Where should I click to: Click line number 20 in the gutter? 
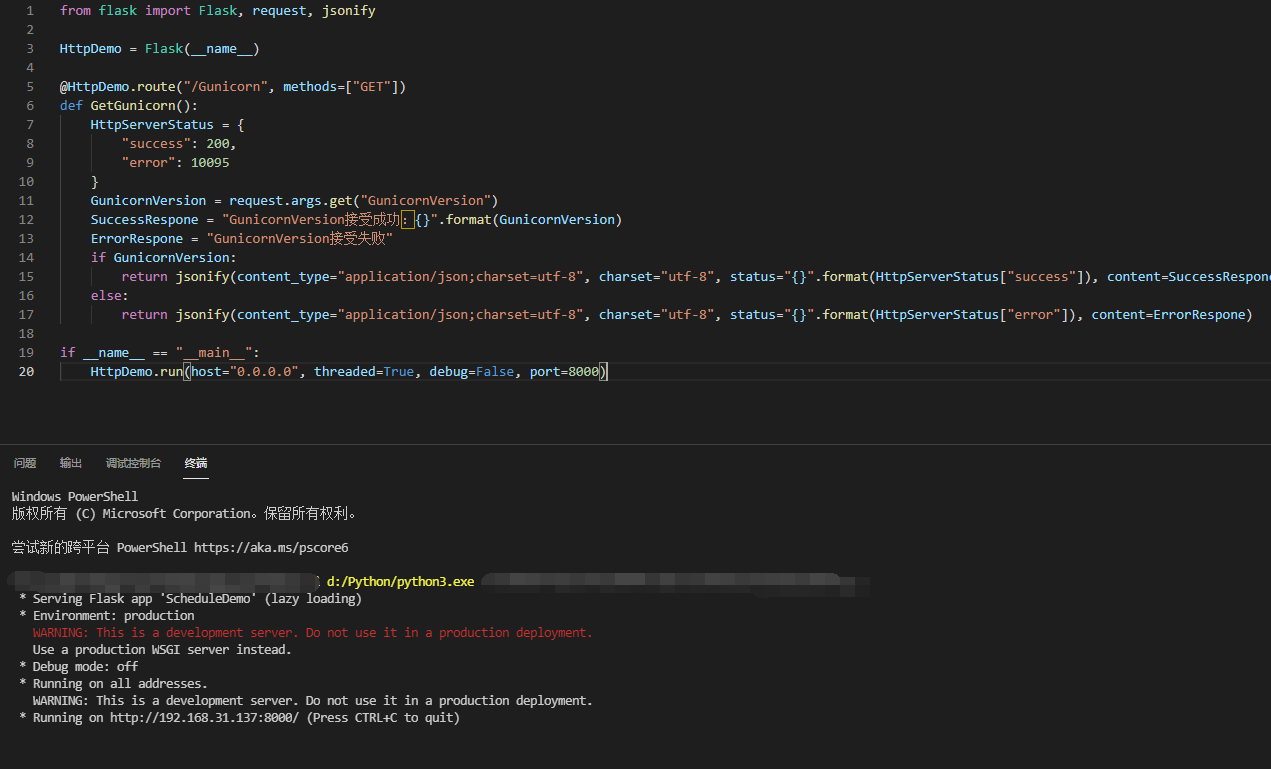click(x=26, y=371)
